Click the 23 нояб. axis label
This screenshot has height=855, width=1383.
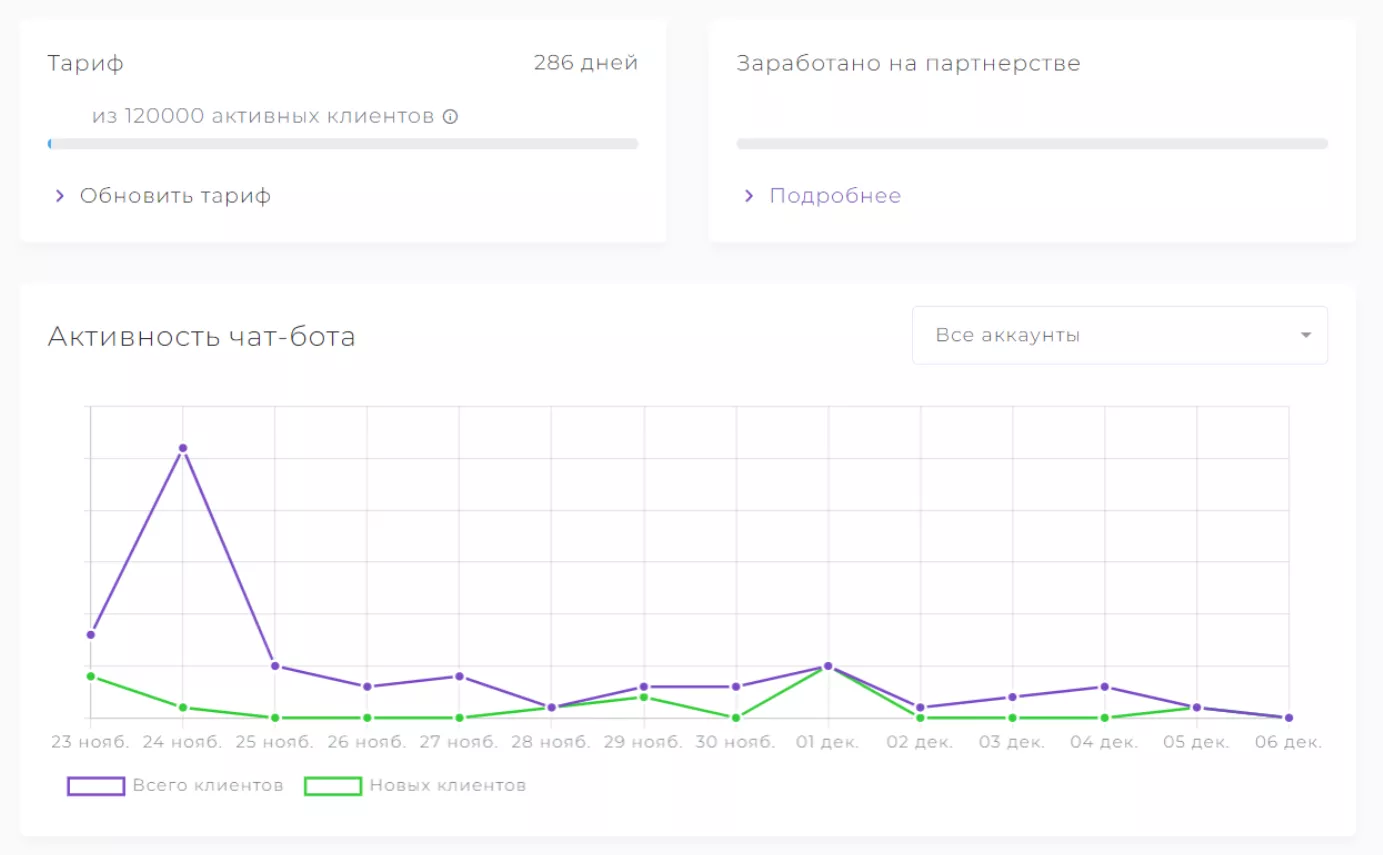pyautogui.click(x=91, y=743)
